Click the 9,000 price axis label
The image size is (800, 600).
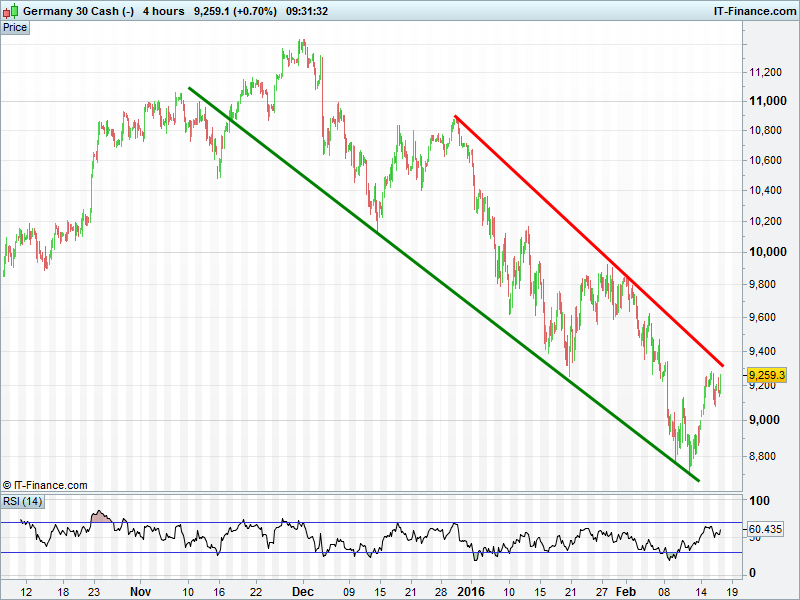click(x=764, y=420)
